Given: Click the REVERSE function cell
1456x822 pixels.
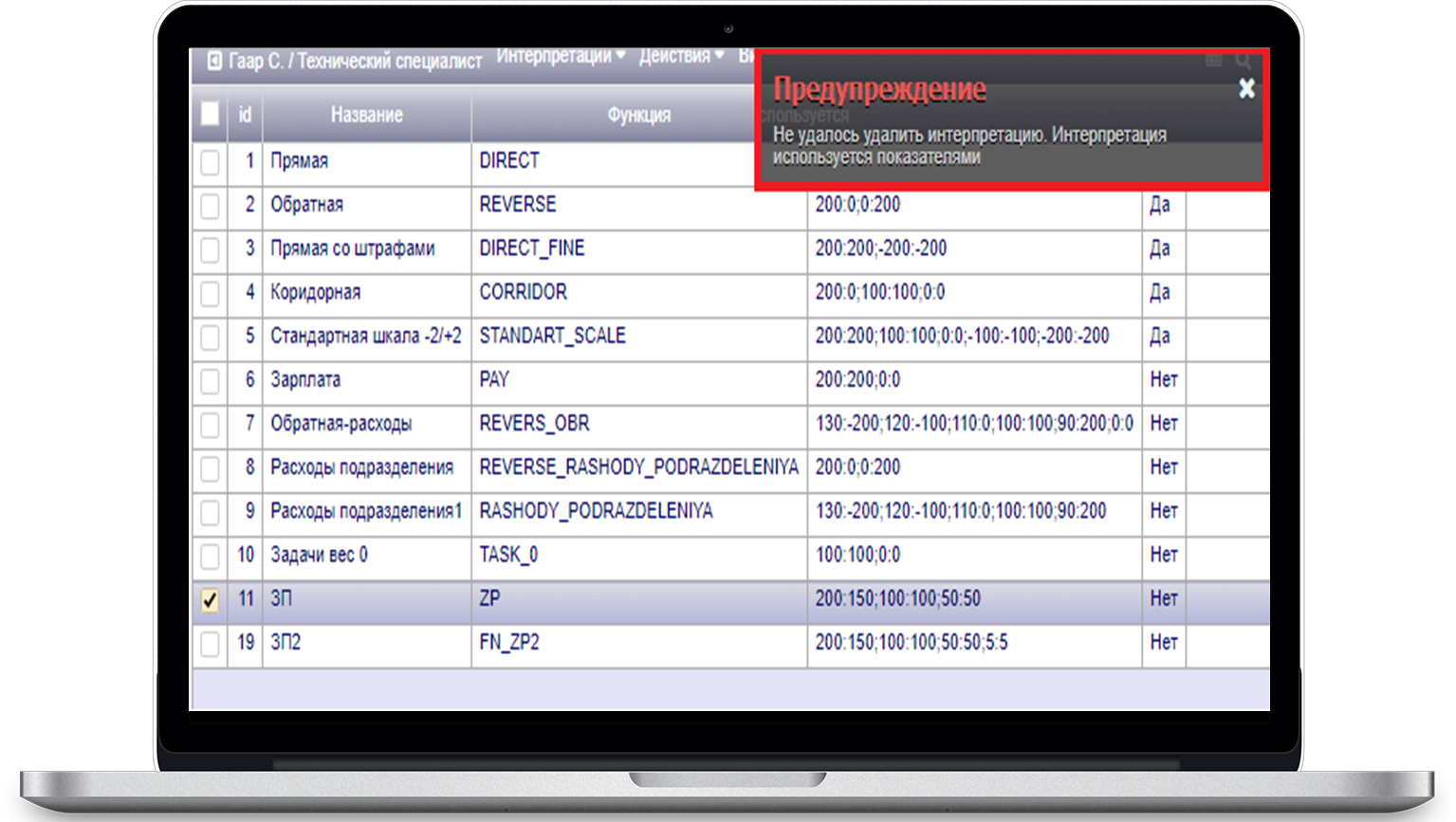Looking at the screenshot, I should coord(518,205).
